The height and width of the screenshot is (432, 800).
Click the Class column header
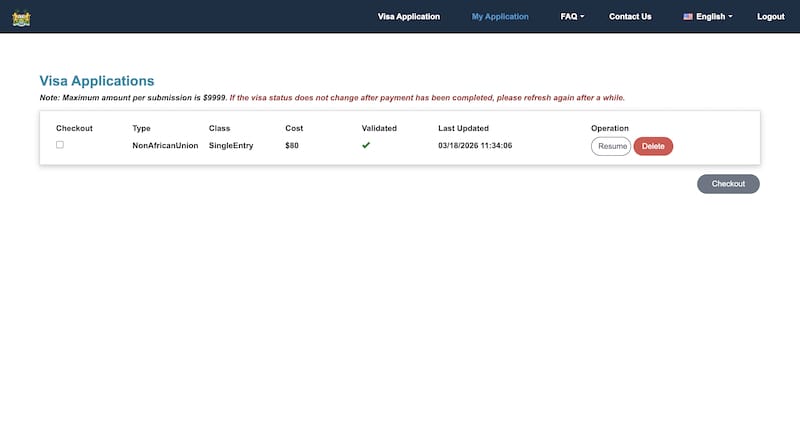pos(219,129)
